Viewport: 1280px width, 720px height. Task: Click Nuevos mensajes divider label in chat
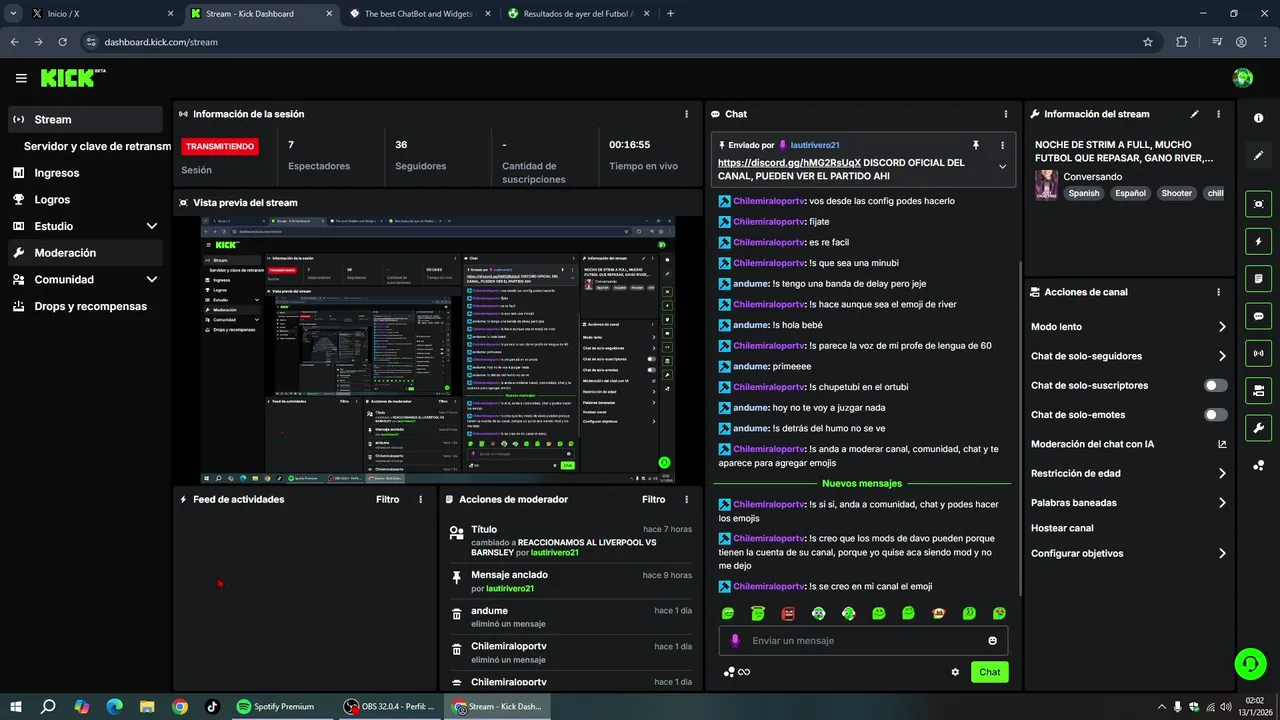861,483
